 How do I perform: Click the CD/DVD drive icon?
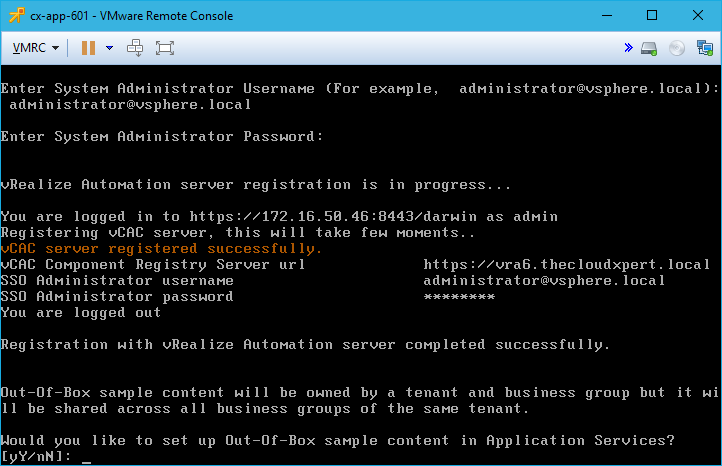pos(677,48)
